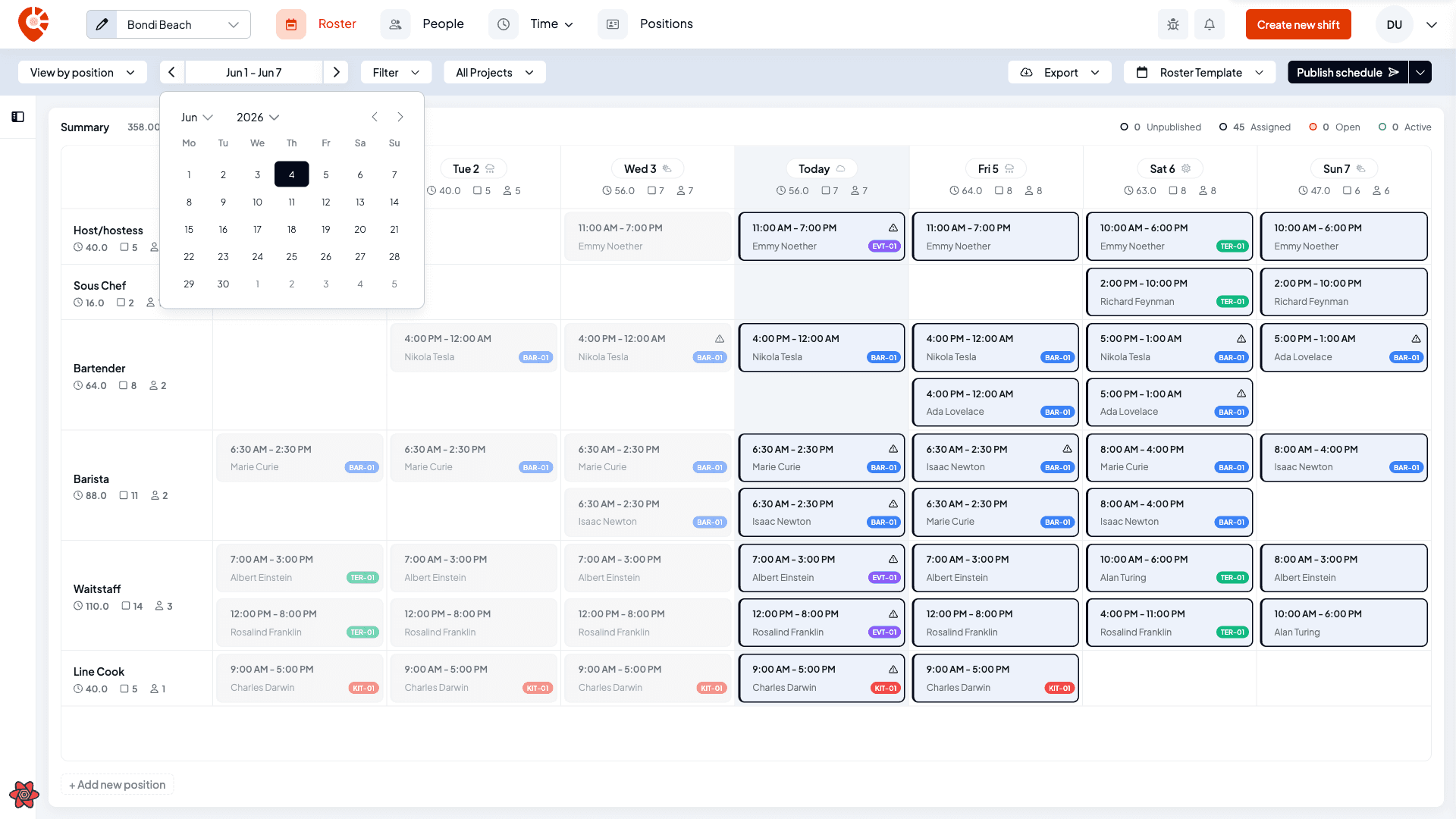Toggle the Open status filter
Image resolution: width=1456 pixels, height=819 pixels.
(x=1334, y=127)
